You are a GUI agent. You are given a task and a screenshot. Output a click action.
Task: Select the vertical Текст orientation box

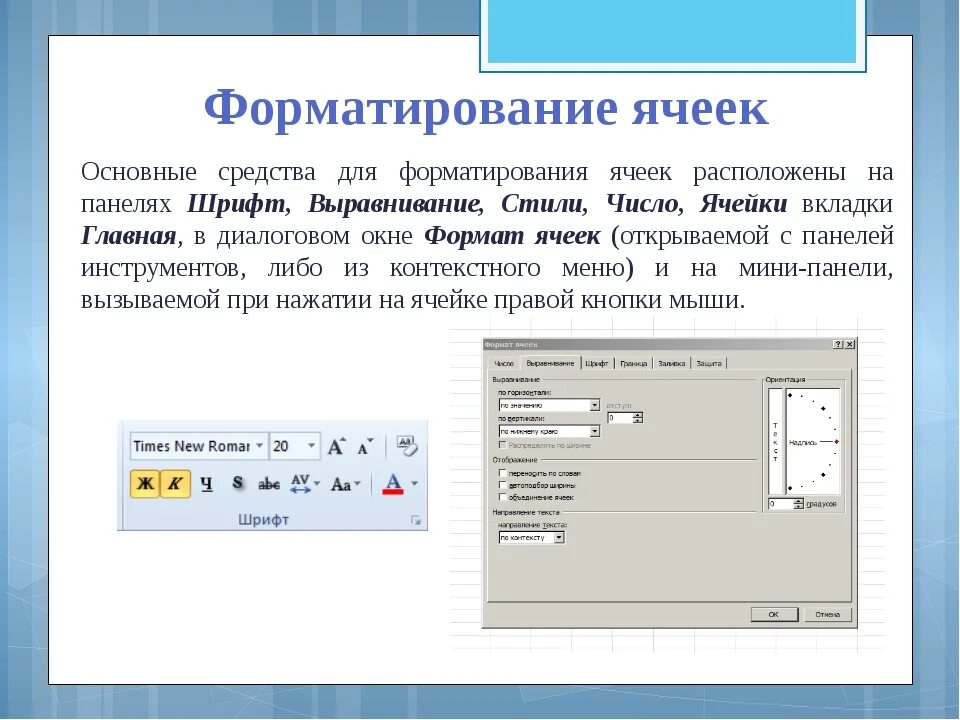coord(775,441)
